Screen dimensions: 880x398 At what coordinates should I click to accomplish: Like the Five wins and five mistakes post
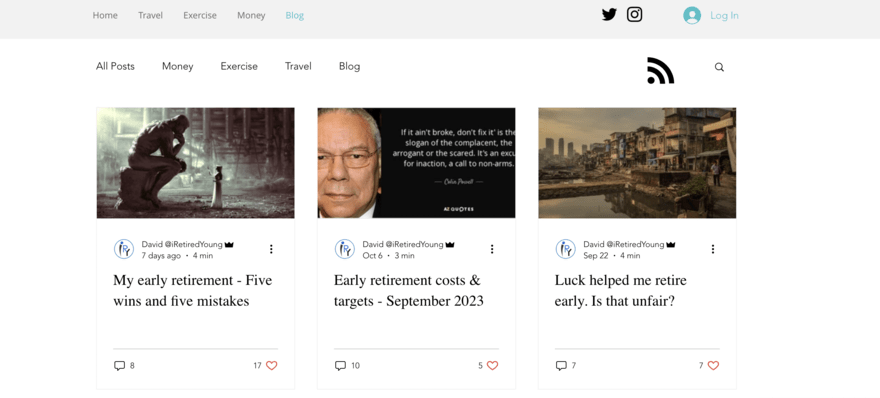[x=272, y=365]
